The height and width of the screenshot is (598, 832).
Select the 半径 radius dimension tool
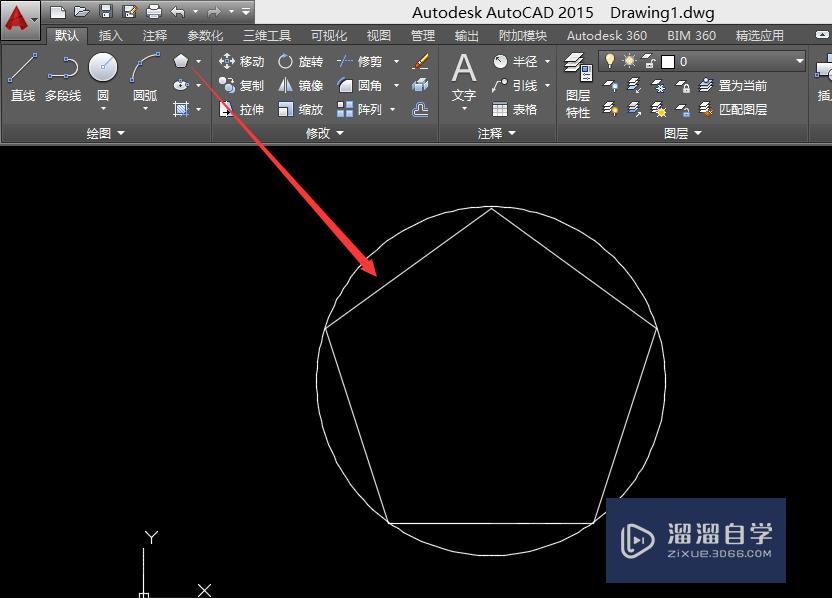[515, 62]
